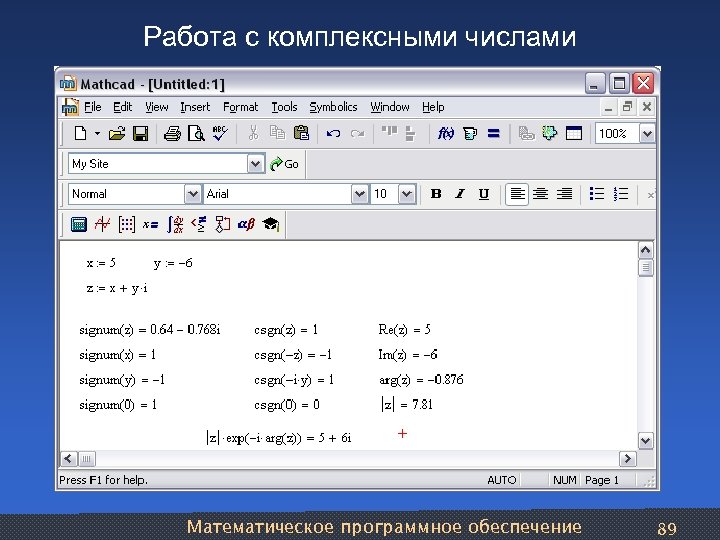The image size is (720, 540).
Task: Toggle numbered list
Action: (620, 194)
